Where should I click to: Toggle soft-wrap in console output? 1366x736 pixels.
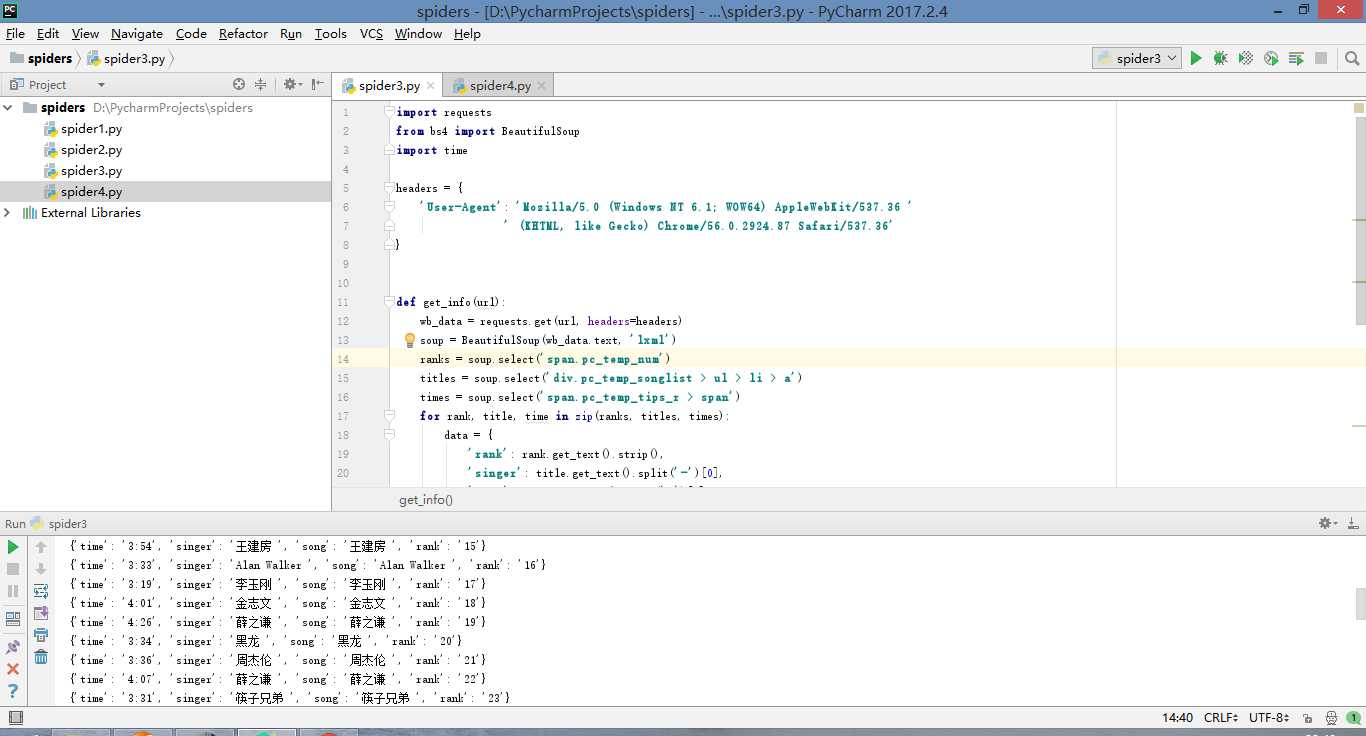[41, 591]
